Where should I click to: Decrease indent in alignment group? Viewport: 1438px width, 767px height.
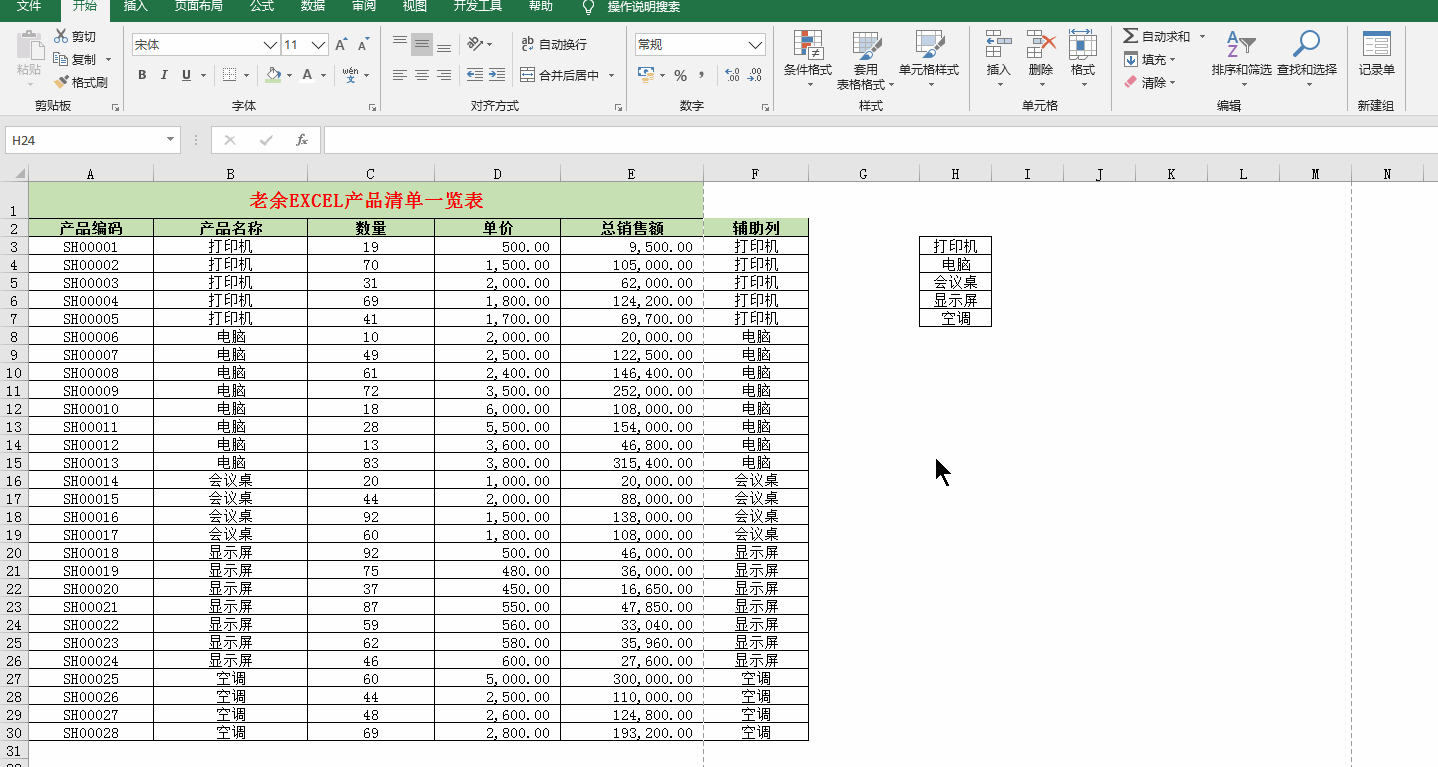474,75
